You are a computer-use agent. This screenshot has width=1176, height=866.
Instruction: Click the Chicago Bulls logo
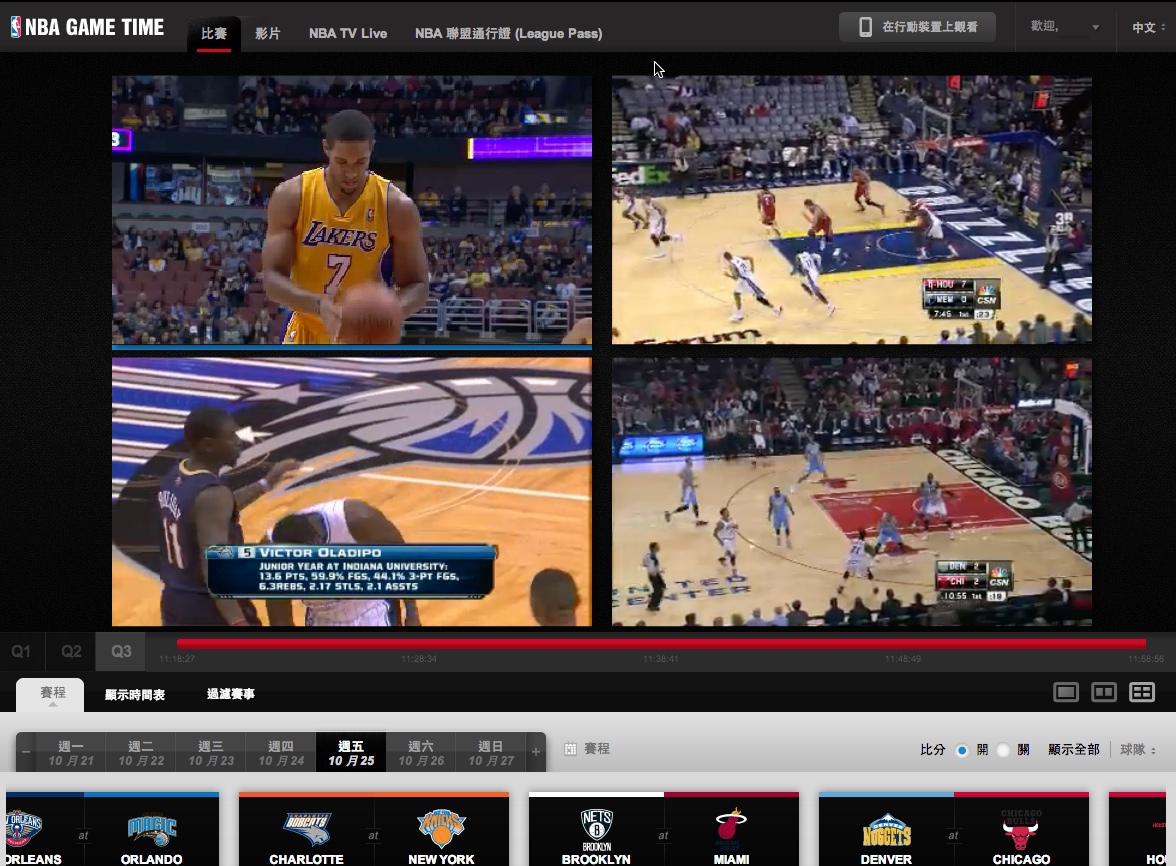(x=1021, y=829)
